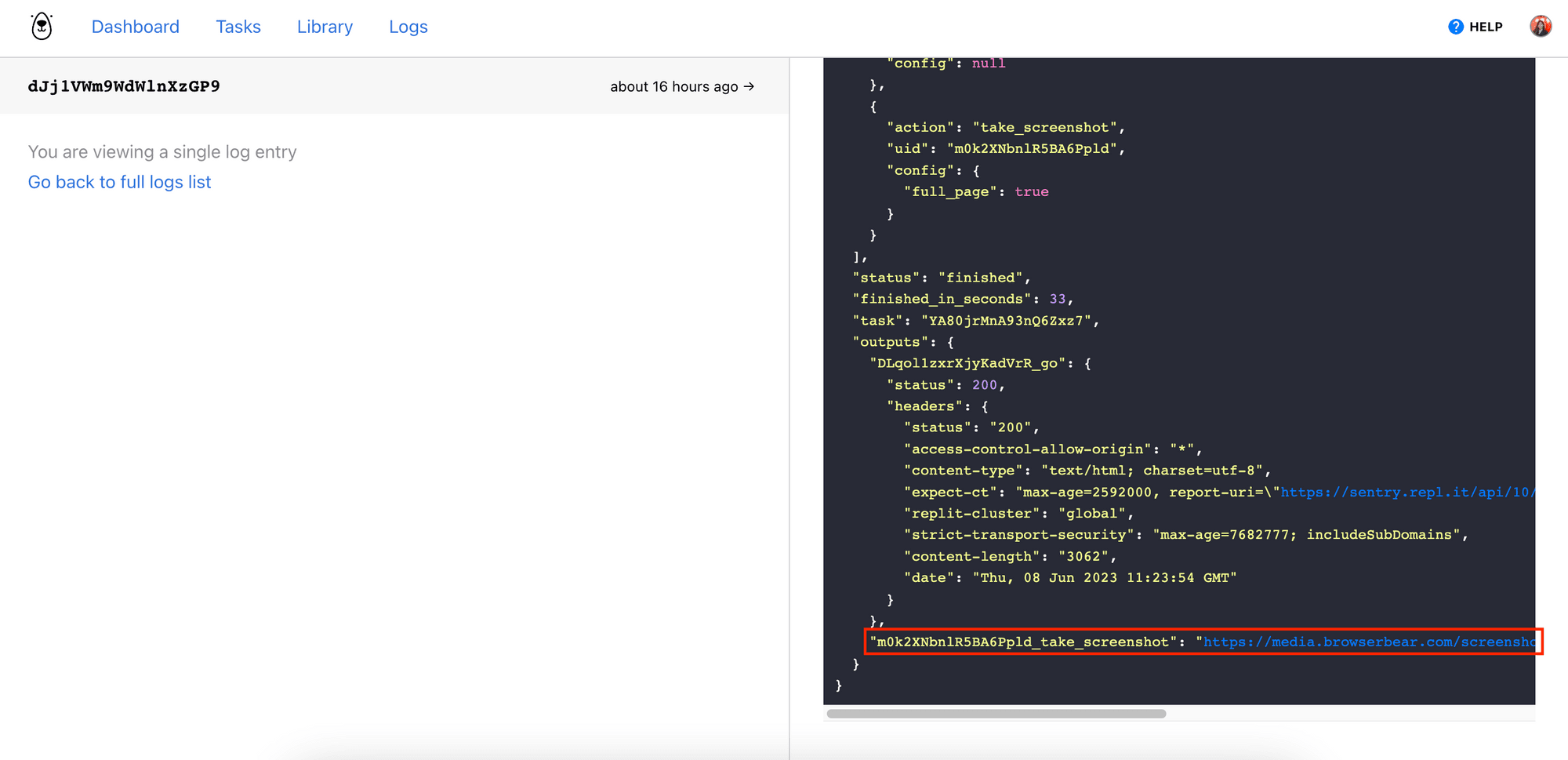The image size is (1568, 760).
Task: Click the horizontal scrollbar under the JSON panel
Action: pyautogui.click(x=996, y=713)
